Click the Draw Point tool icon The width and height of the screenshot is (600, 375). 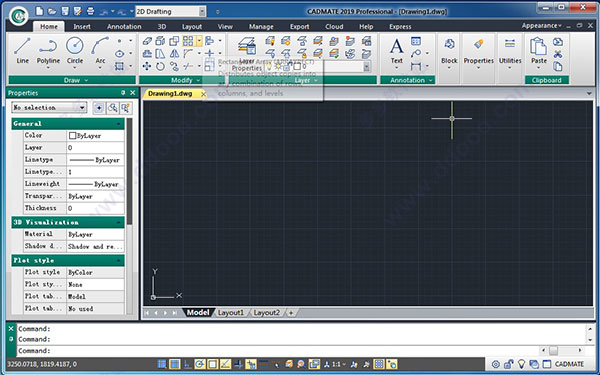pyautogui.click(x=119, y=41)
